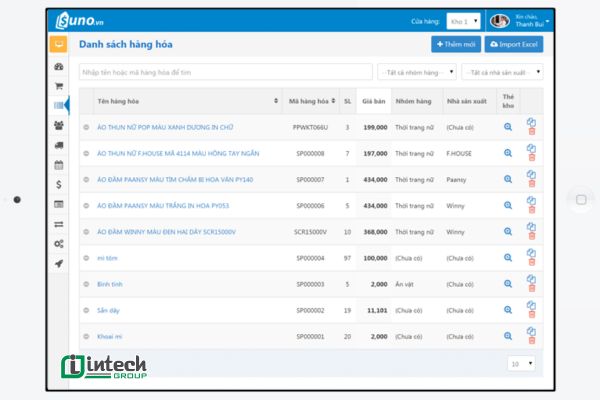Expand the 'Tất cả nhóm hàng' filter
The image size is (600, 400).
[417, 72]
